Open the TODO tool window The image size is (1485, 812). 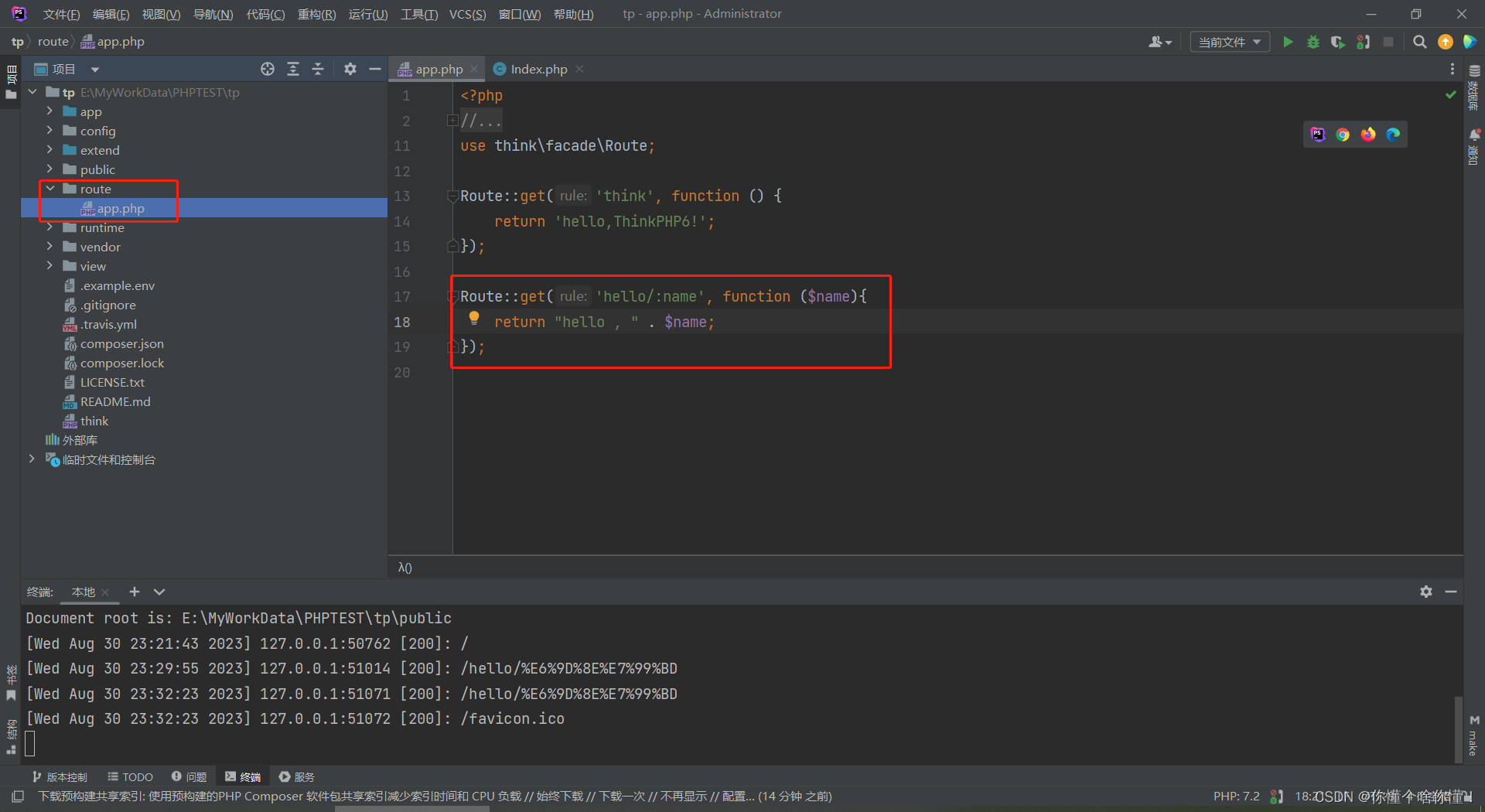[x=130, y=776]
